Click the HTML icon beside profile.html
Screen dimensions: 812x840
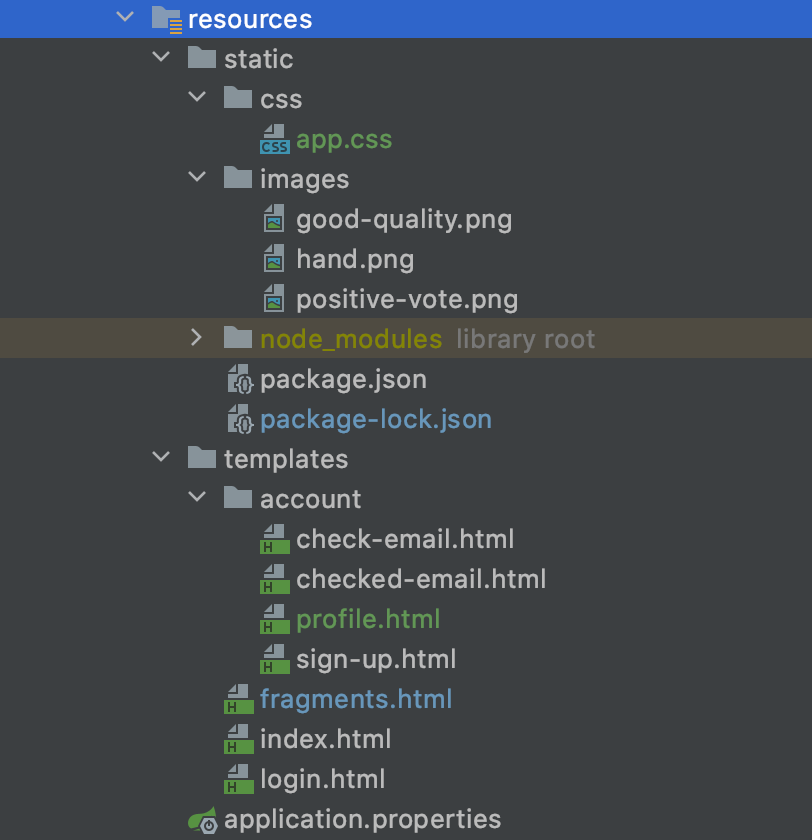(x=274, y=619)
